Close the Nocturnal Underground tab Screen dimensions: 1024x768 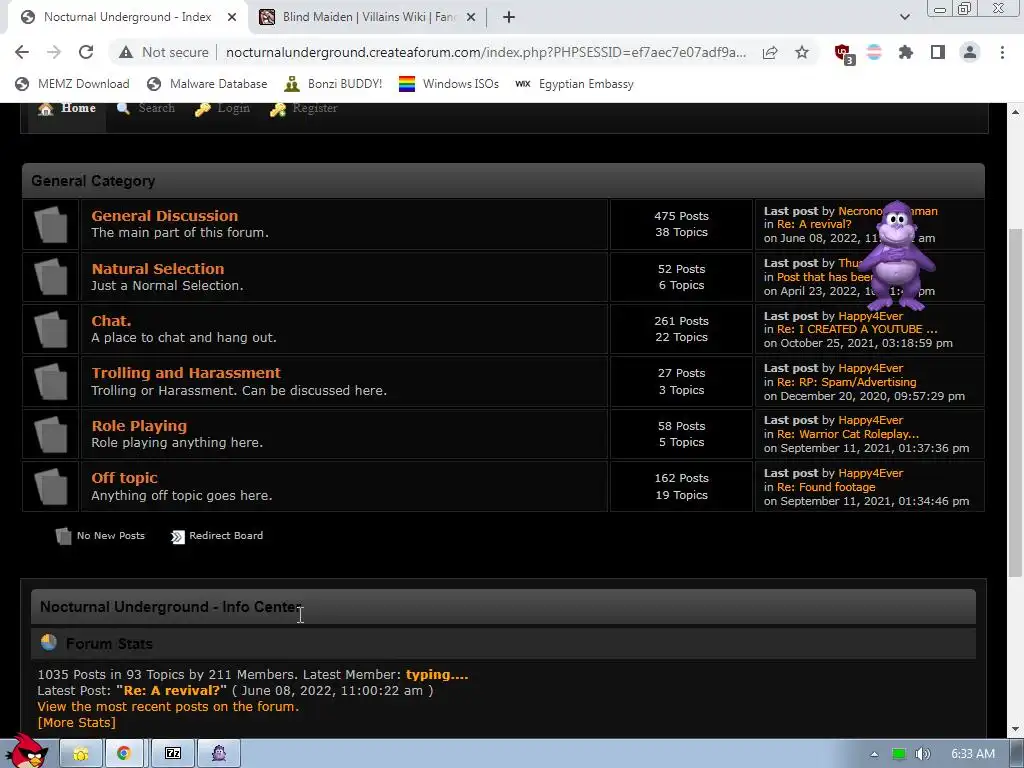[x=232, y=18]
